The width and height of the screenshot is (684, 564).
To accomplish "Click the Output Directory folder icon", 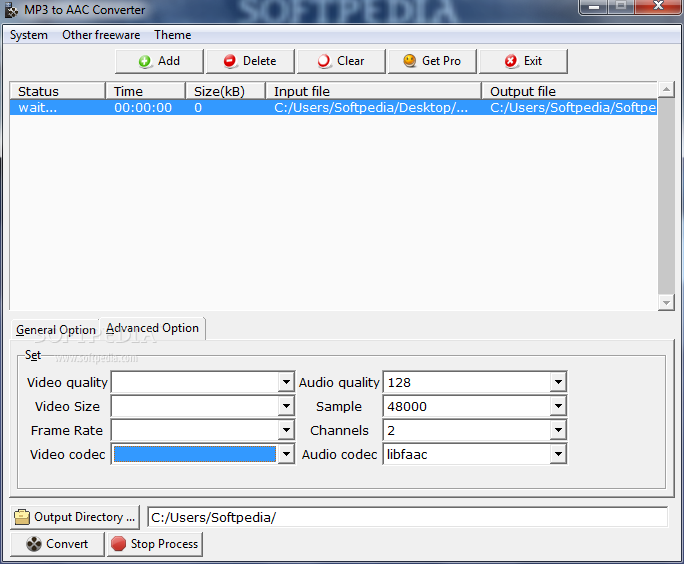I will pos(22,517).
